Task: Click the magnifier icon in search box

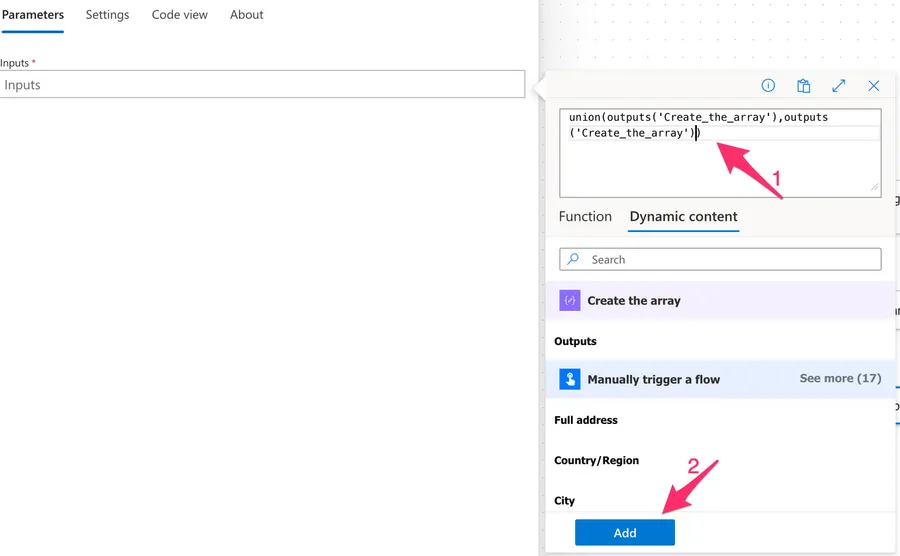Action: coord(573,259)
